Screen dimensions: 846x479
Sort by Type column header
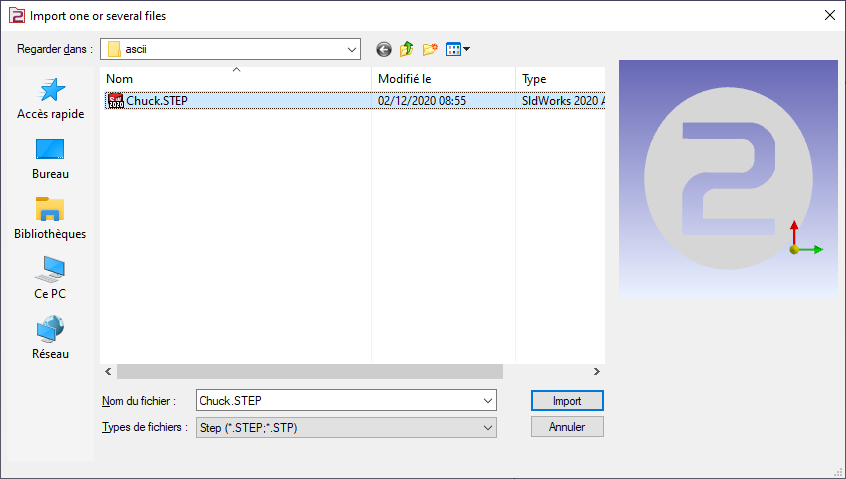[558, 79]
